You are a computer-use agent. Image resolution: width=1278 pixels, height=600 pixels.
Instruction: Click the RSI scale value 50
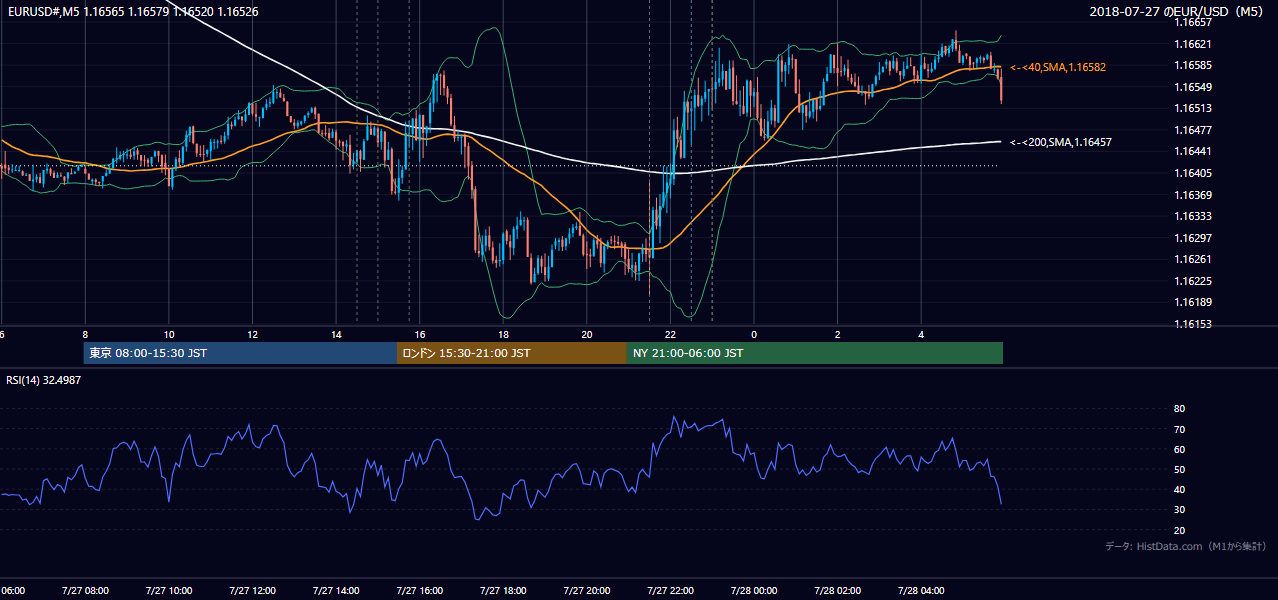click(1179, 469)
